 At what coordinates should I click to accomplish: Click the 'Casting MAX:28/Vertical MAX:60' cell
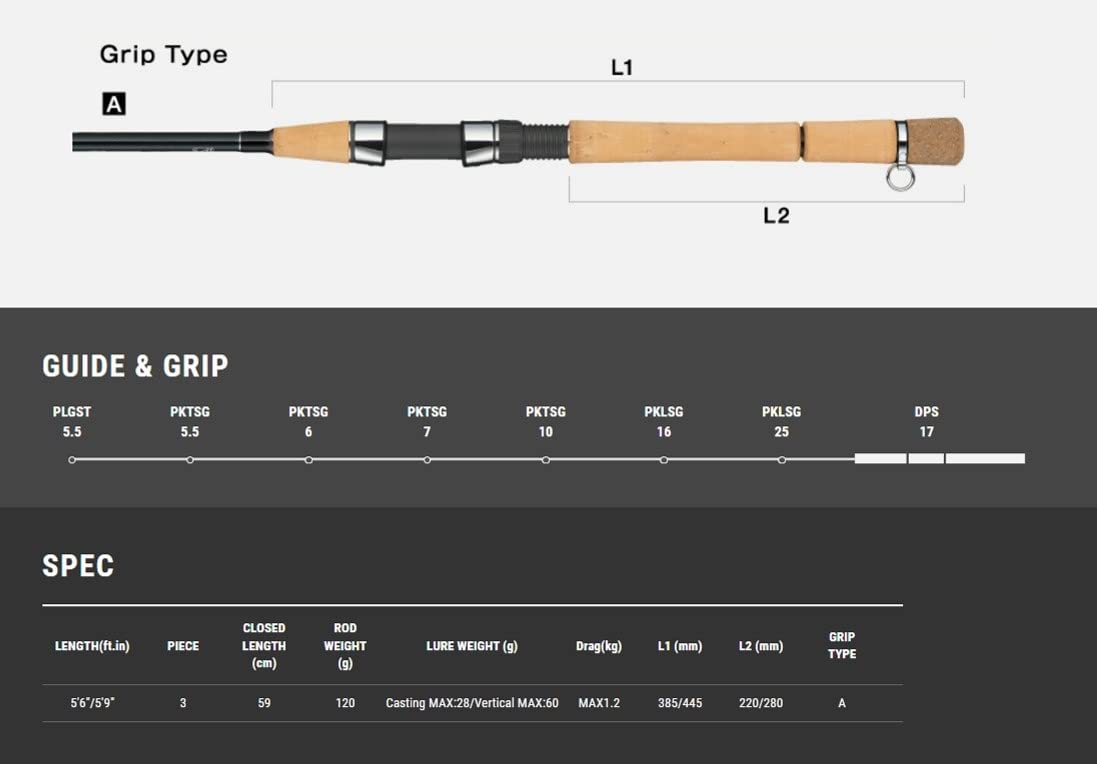472,703
